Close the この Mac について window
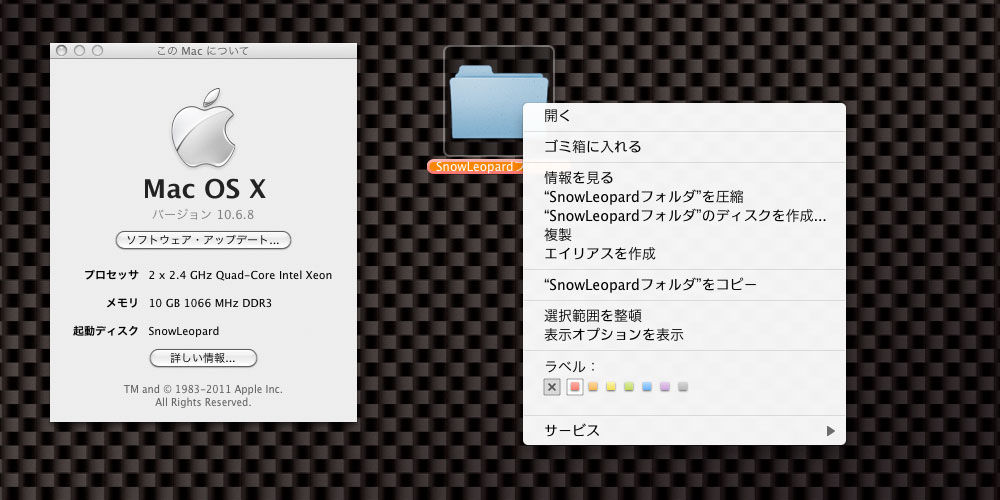Viewport: 1000px width, 500px height. [62, 50]
